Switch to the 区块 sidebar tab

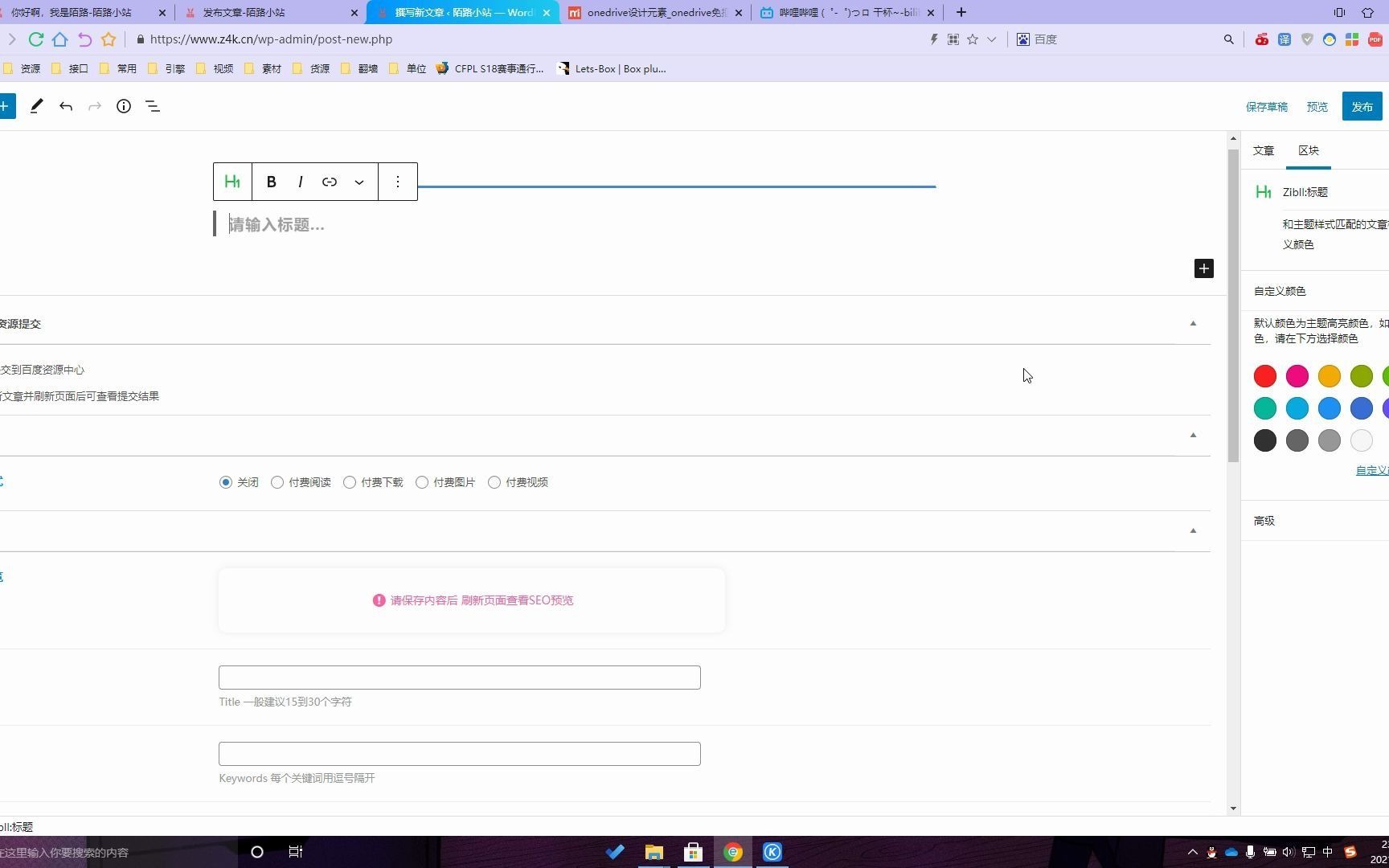(x=1309, y=150)
